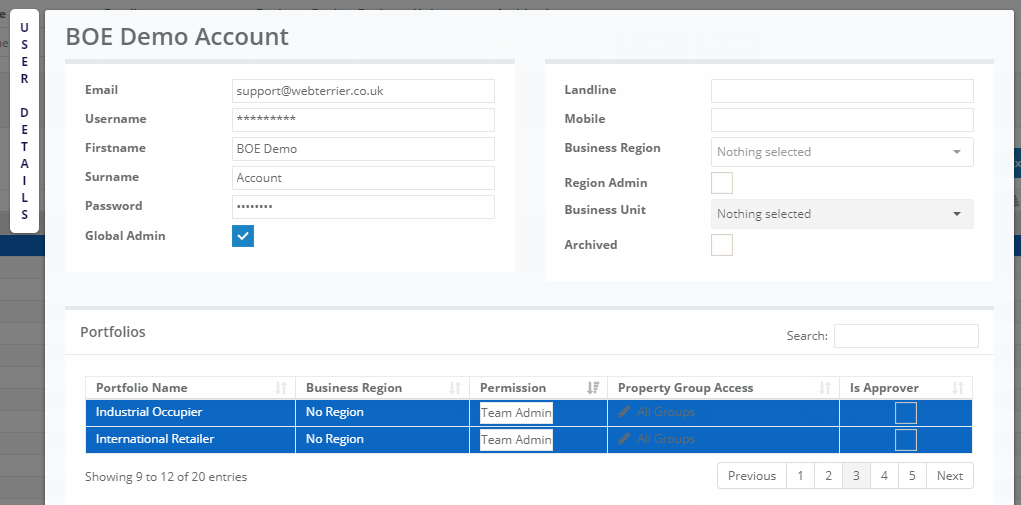This screenshot has height=505, width=1021.
Task: Click the Email input field
Action: [x=363, y=91]
